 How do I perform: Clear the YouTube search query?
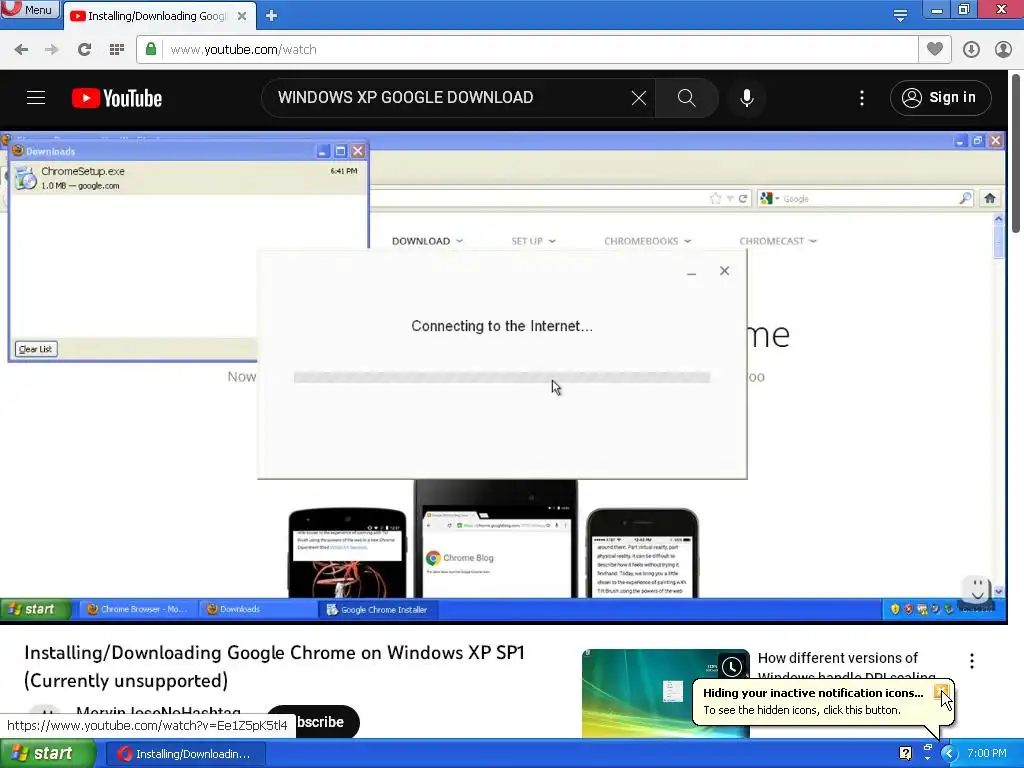tap(639, 98)
